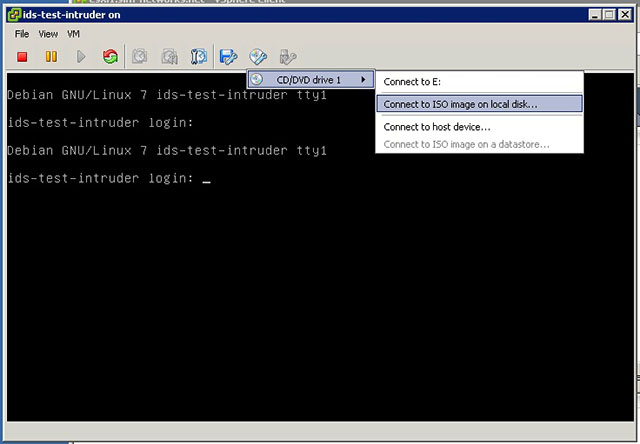Image resolution: width=640 pixels, height=444 pixels.
Task: Click the vSphere console title bar icon
Action: coord(14,15)
